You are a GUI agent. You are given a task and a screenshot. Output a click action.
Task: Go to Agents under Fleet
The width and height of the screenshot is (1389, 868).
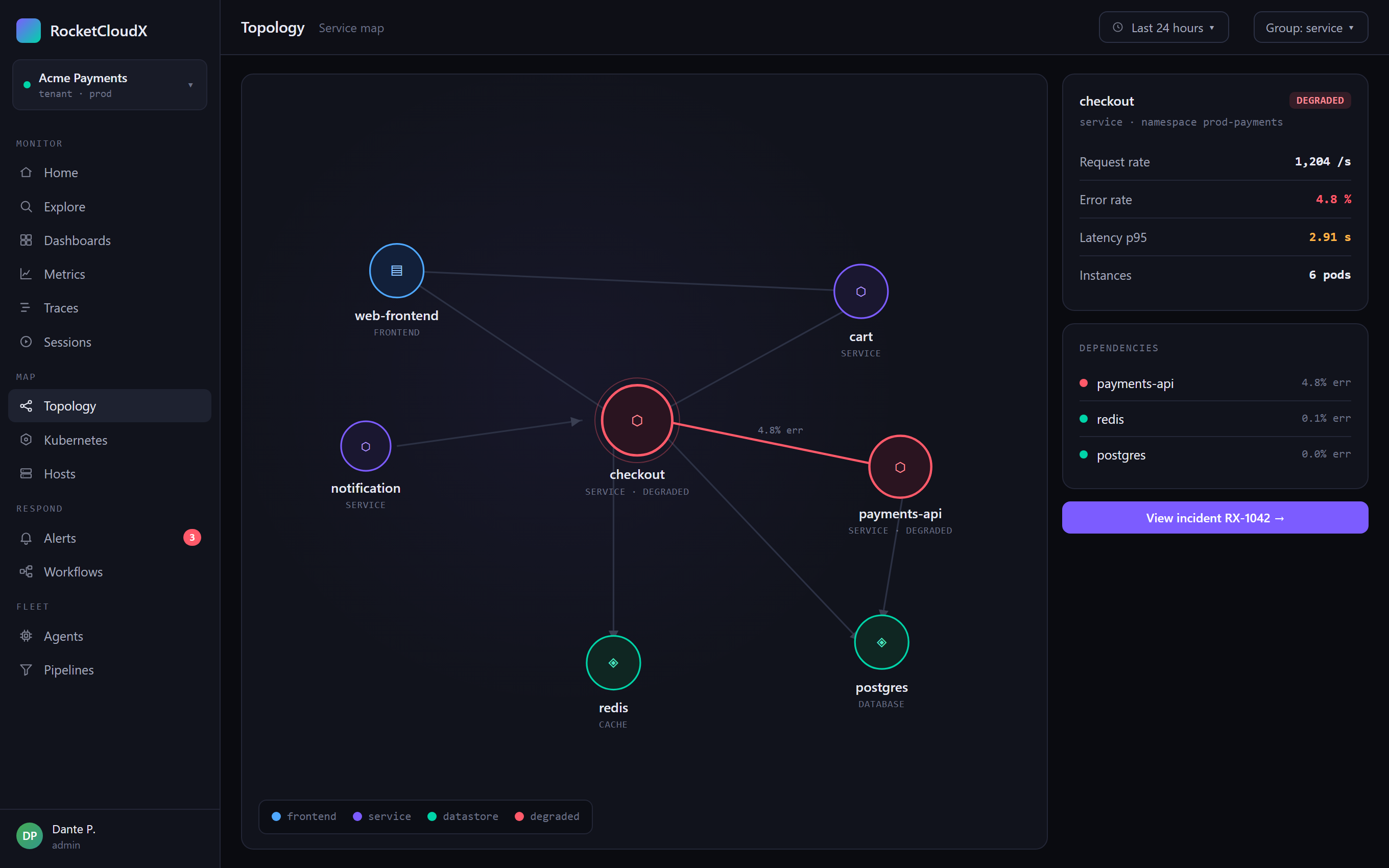pos(110,636)
